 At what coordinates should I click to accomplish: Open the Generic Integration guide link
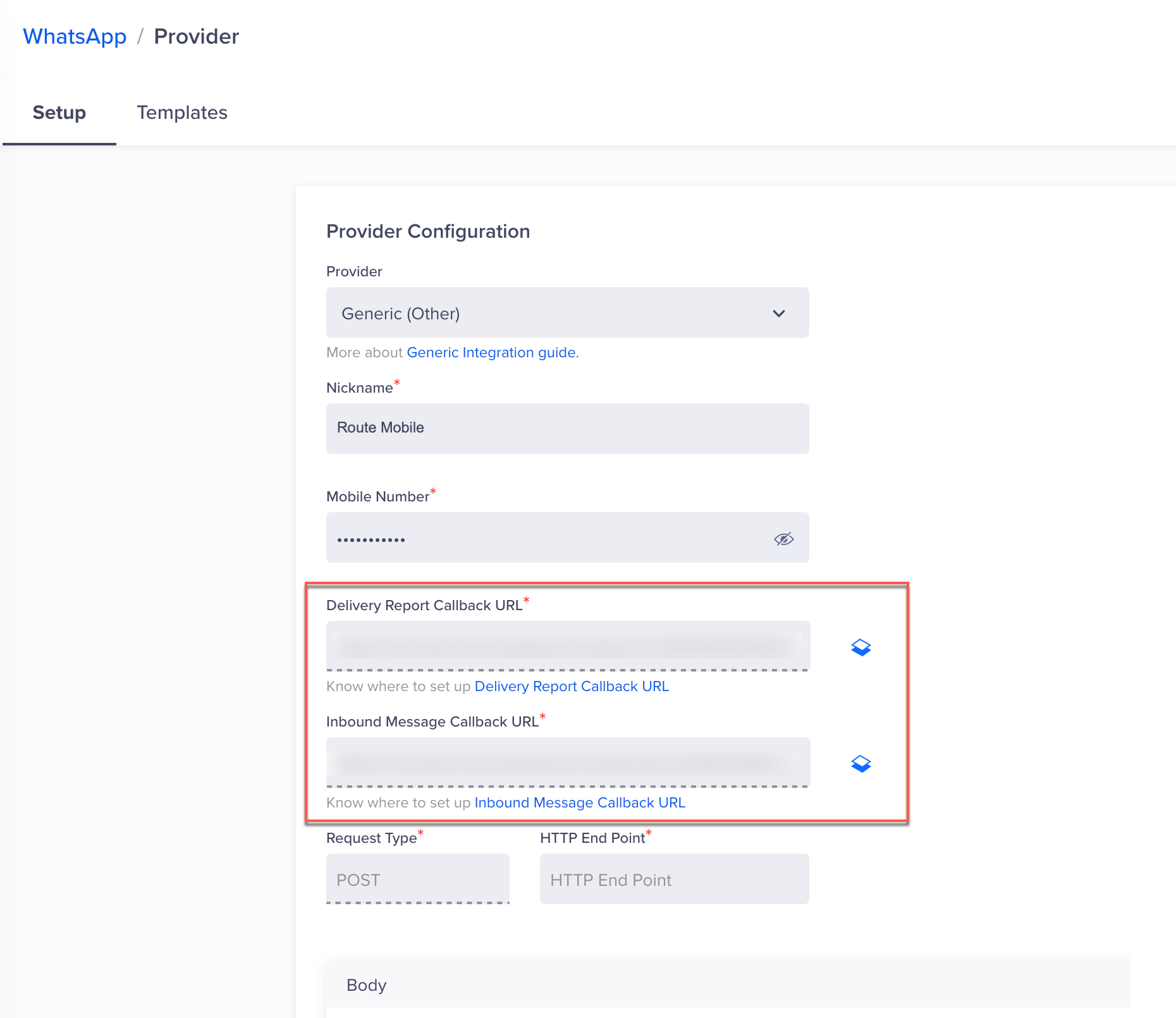493,352
